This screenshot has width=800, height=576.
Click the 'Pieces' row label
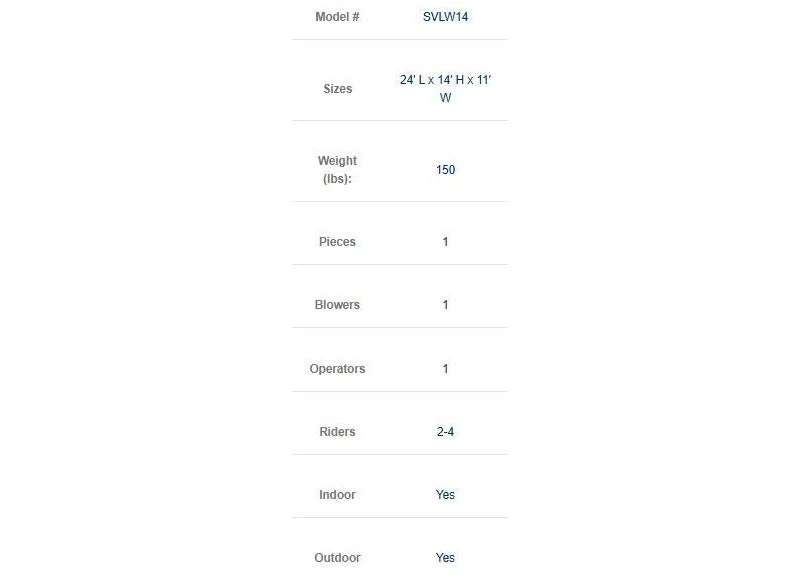click(x=337, y=242)
